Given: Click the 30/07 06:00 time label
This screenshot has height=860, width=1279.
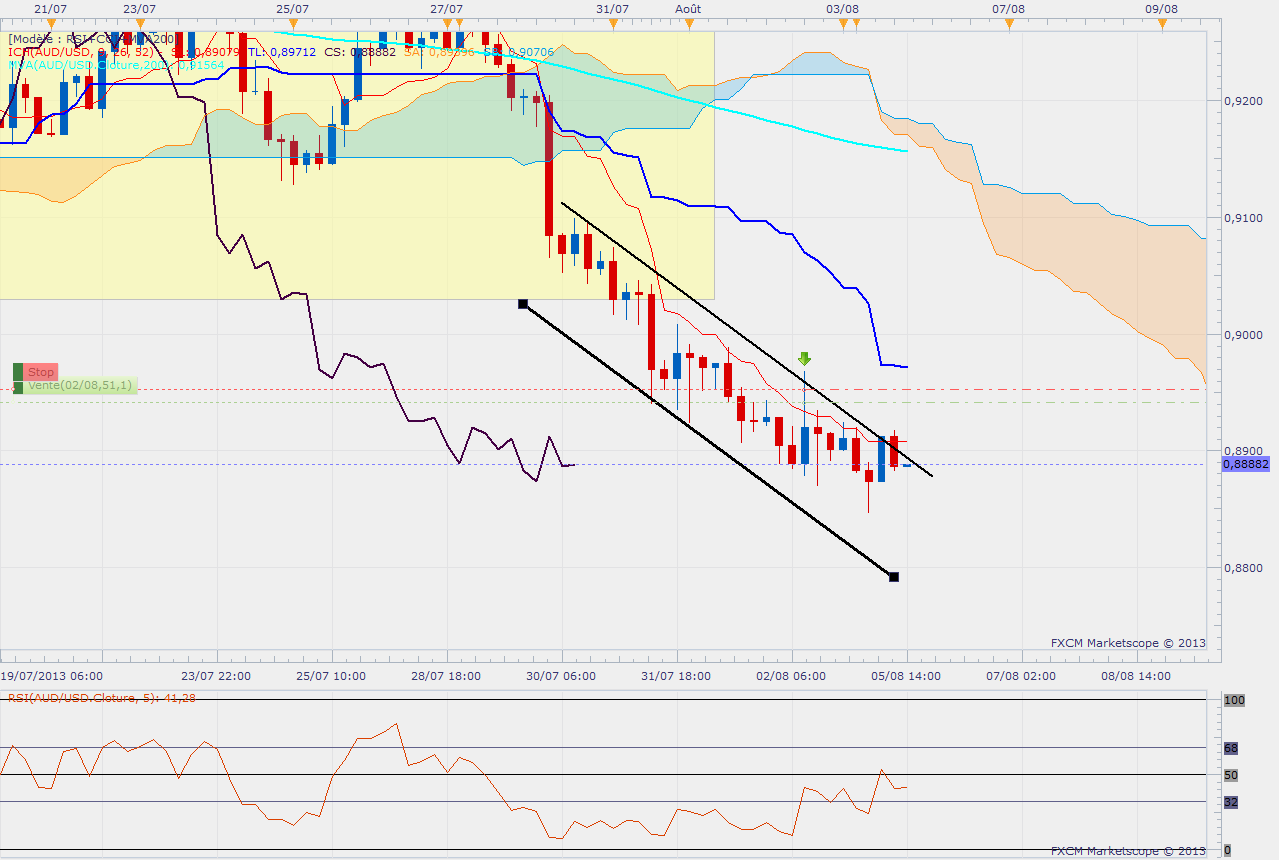Looking at the screenshot, I should pos(562,676).
